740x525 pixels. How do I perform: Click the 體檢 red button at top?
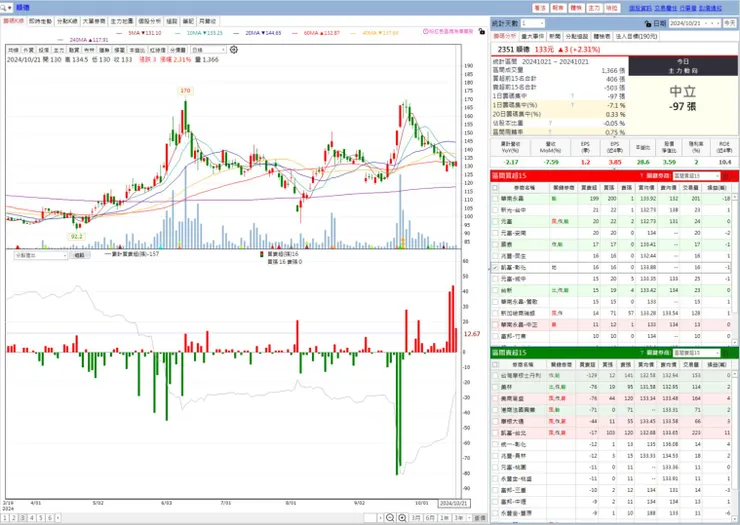click(x=576, y=8)
